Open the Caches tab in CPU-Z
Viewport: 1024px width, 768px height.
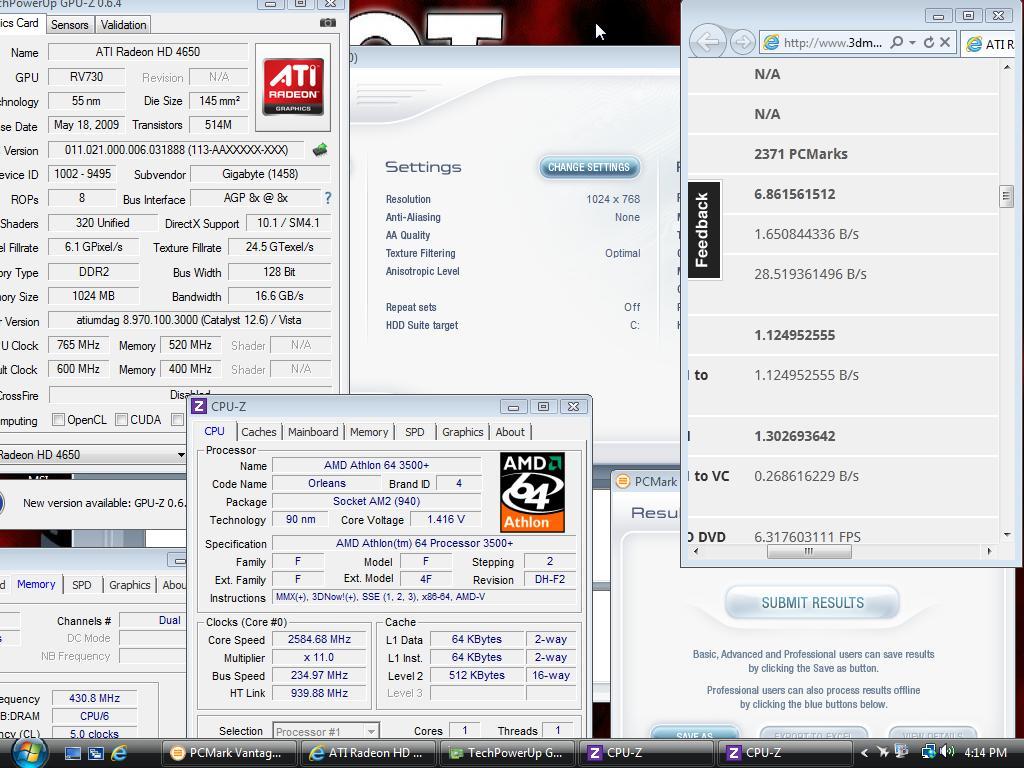point(259,432)
